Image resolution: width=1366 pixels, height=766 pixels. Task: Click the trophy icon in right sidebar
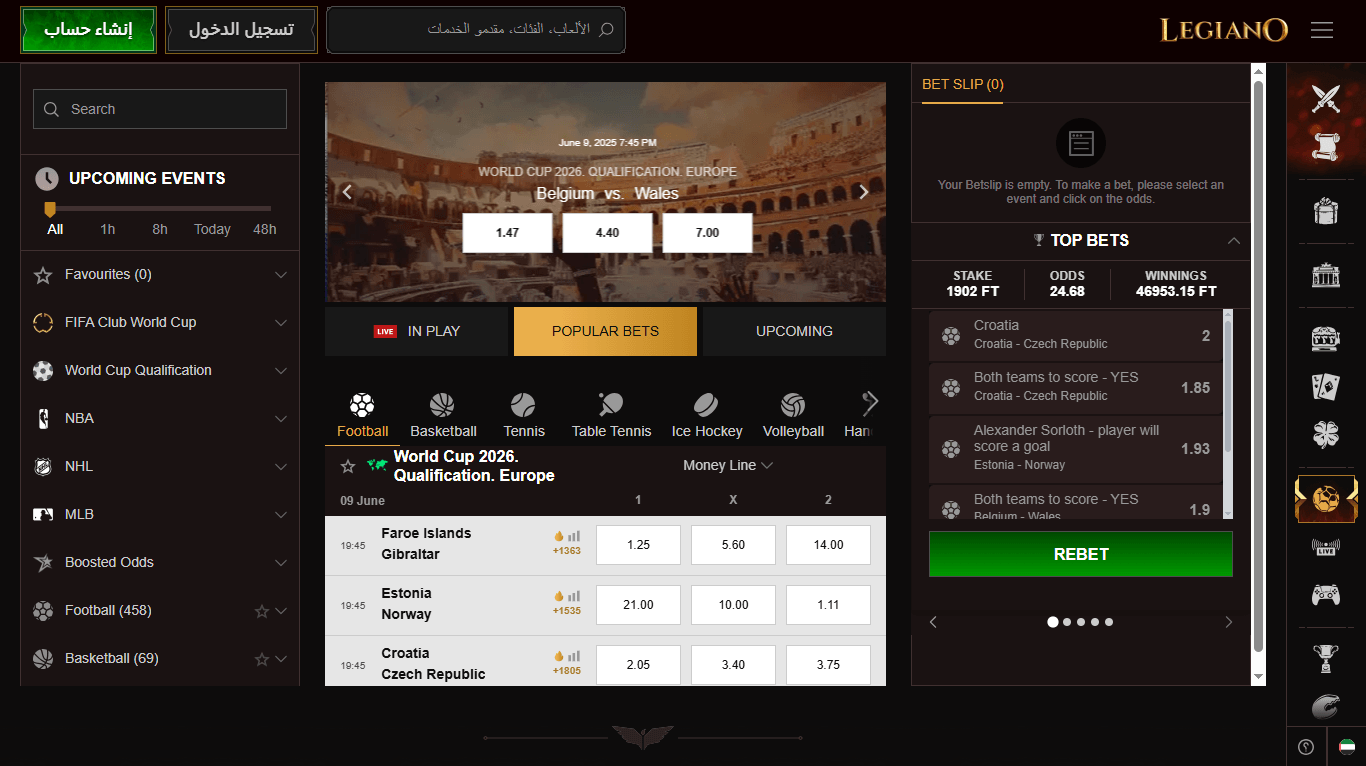[1326, 658]
